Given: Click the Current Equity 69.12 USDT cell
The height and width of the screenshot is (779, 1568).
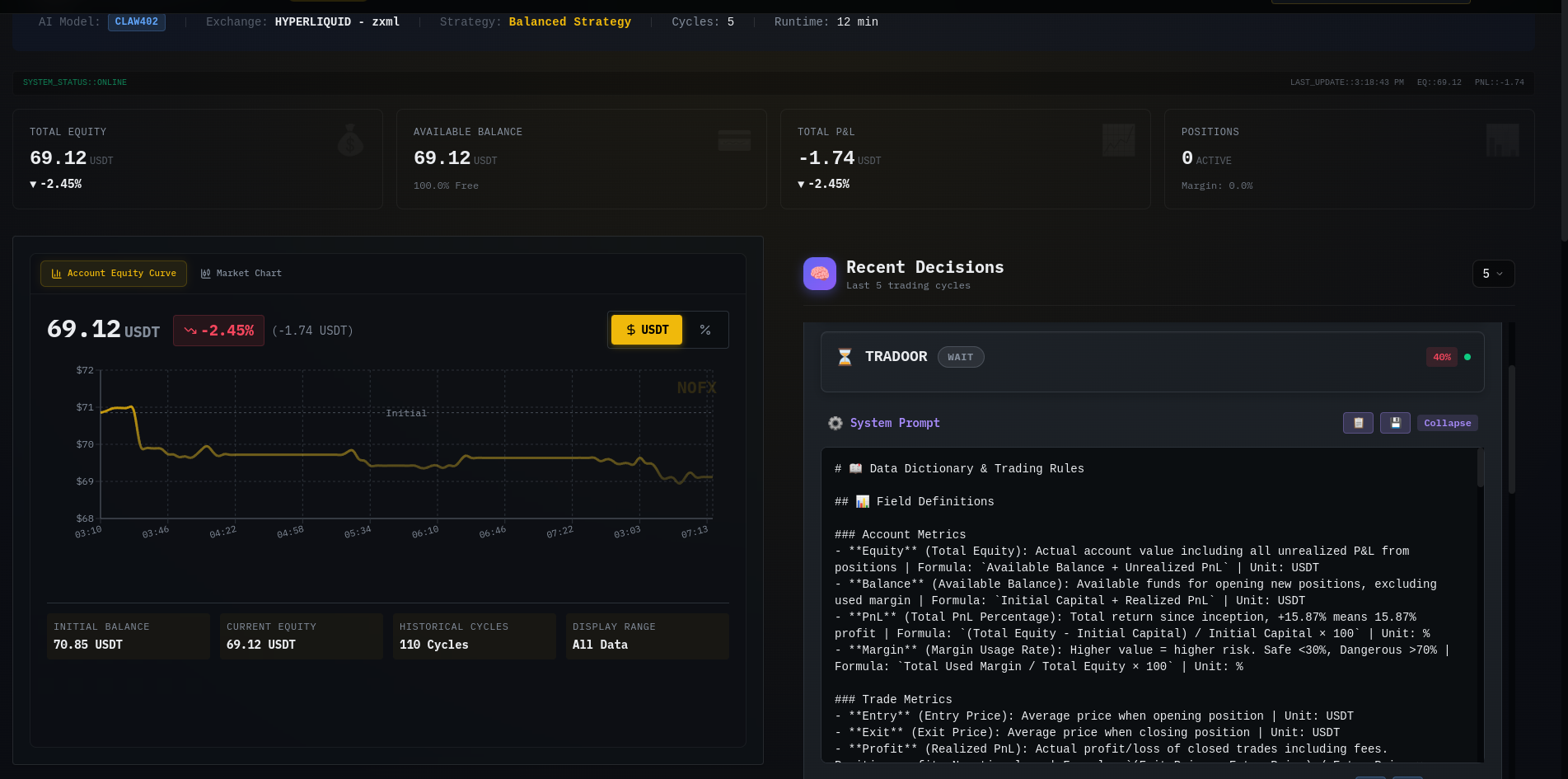Looking at the screenshot, I should [302, 636].
